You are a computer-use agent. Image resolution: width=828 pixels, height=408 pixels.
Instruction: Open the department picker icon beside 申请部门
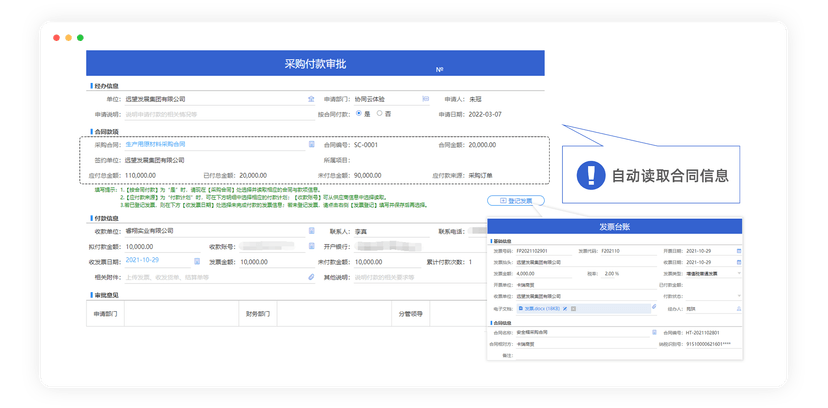click(x=425, y=100)
